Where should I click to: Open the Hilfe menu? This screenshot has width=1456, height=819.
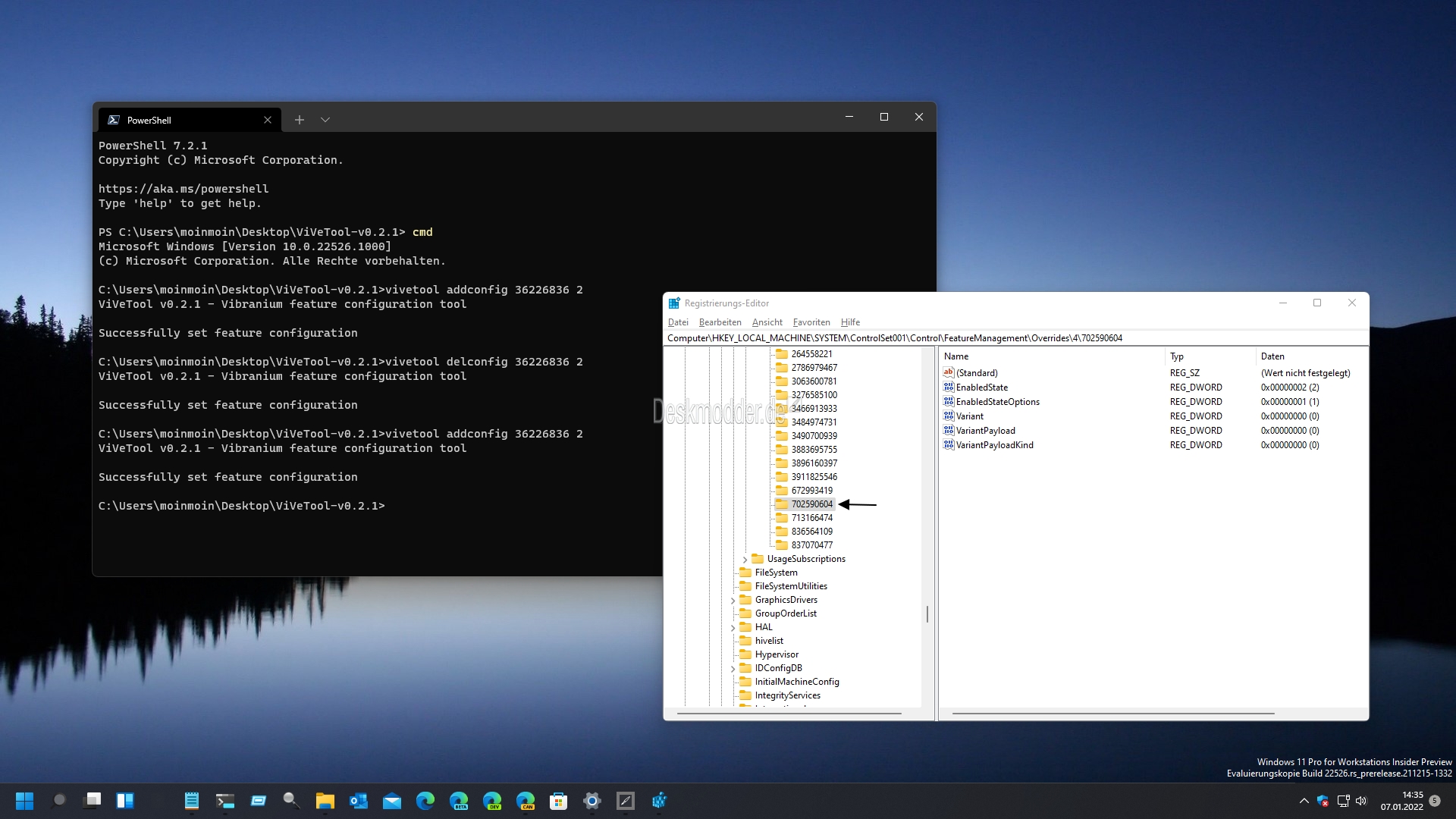[850, 322]
